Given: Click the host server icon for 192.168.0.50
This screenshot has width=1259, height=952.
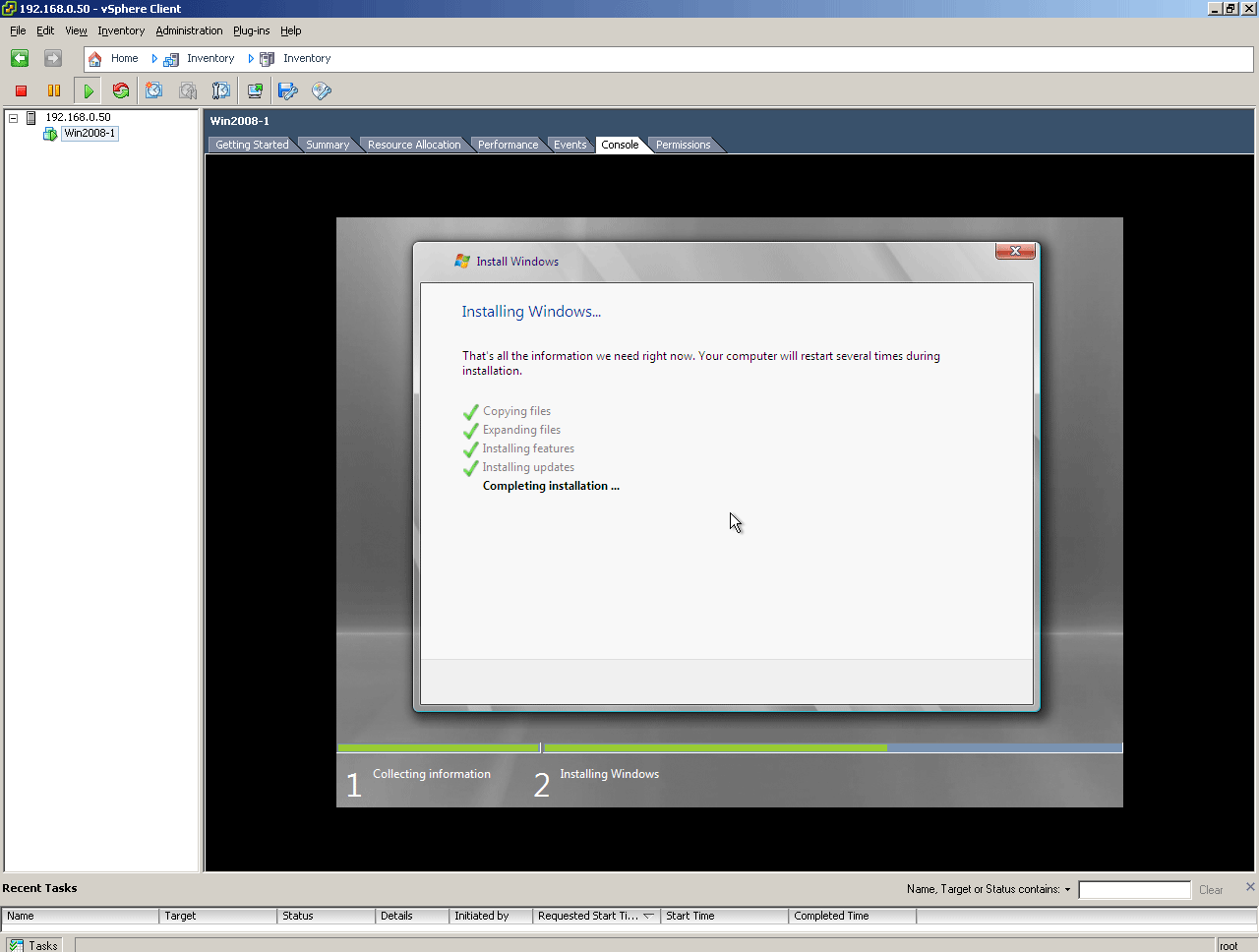Looking at the screenshot, I should click(30, 118).
